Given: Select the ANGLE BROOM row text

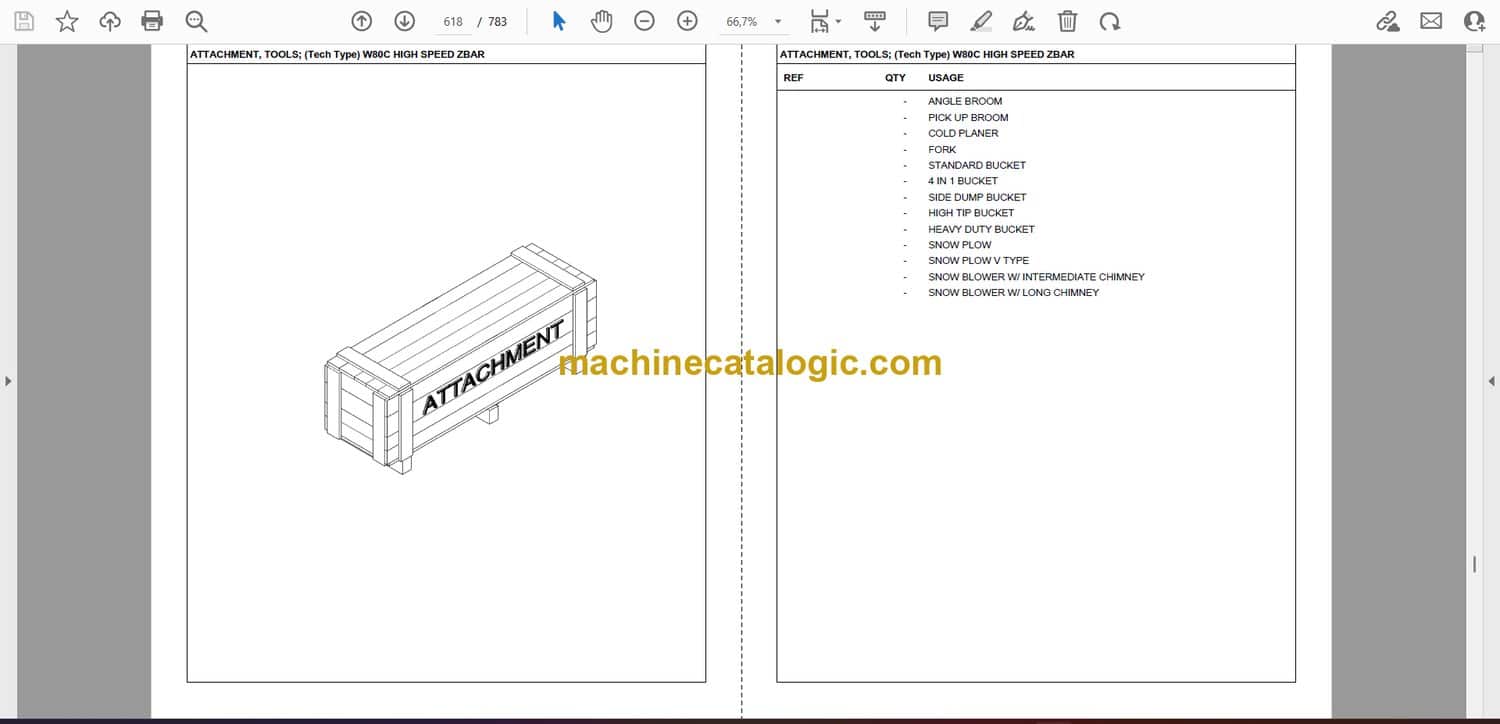Looking at the screenshot, I should (x=965, y=101).
